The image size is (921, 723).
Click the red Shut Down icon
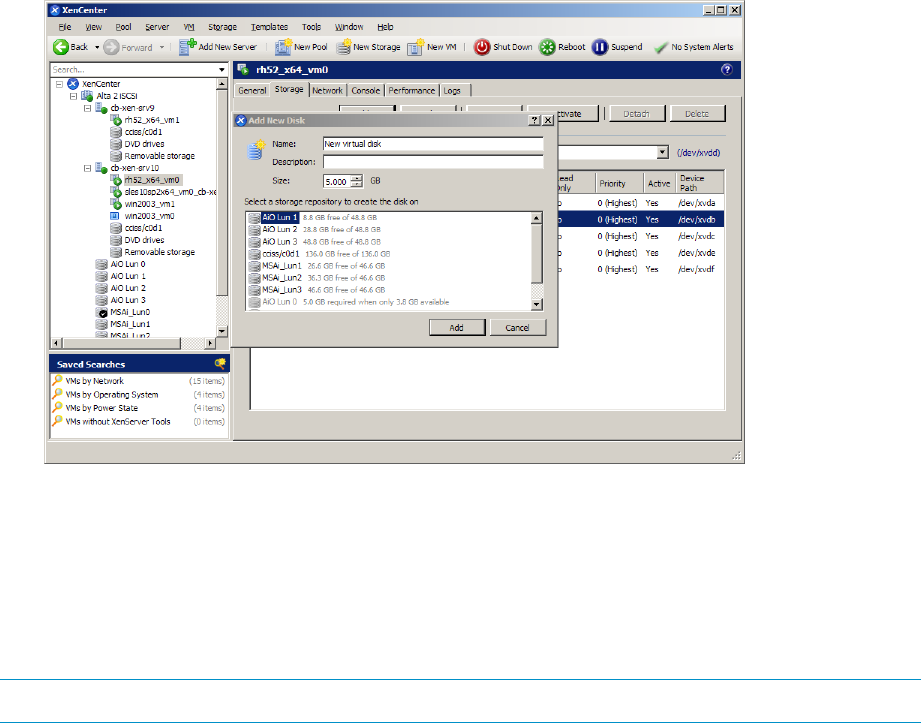(482, 47)
